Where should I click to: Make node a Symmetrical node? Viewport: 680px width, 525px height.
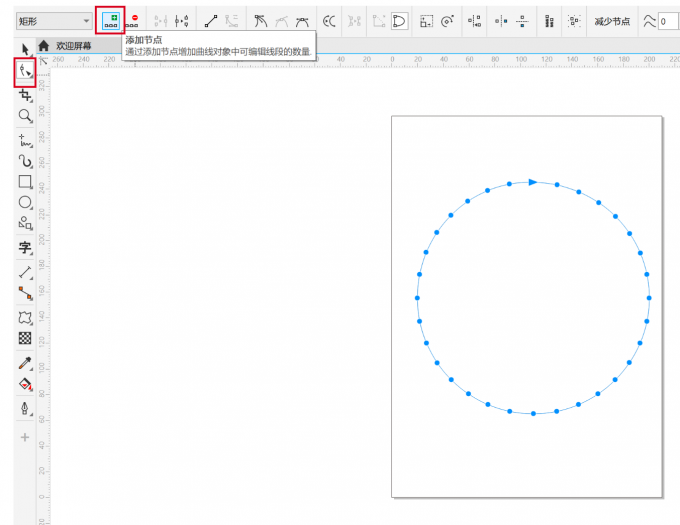tap(302, 21)
